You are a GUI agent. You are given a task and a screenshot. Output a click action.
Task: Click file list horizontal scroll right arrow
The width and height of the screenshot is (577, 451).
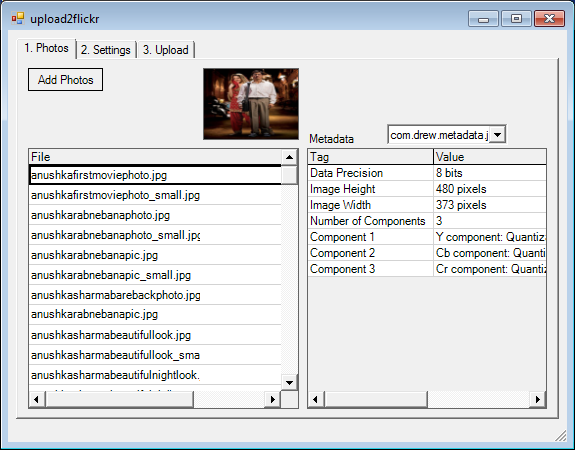[x=273, y=399]
